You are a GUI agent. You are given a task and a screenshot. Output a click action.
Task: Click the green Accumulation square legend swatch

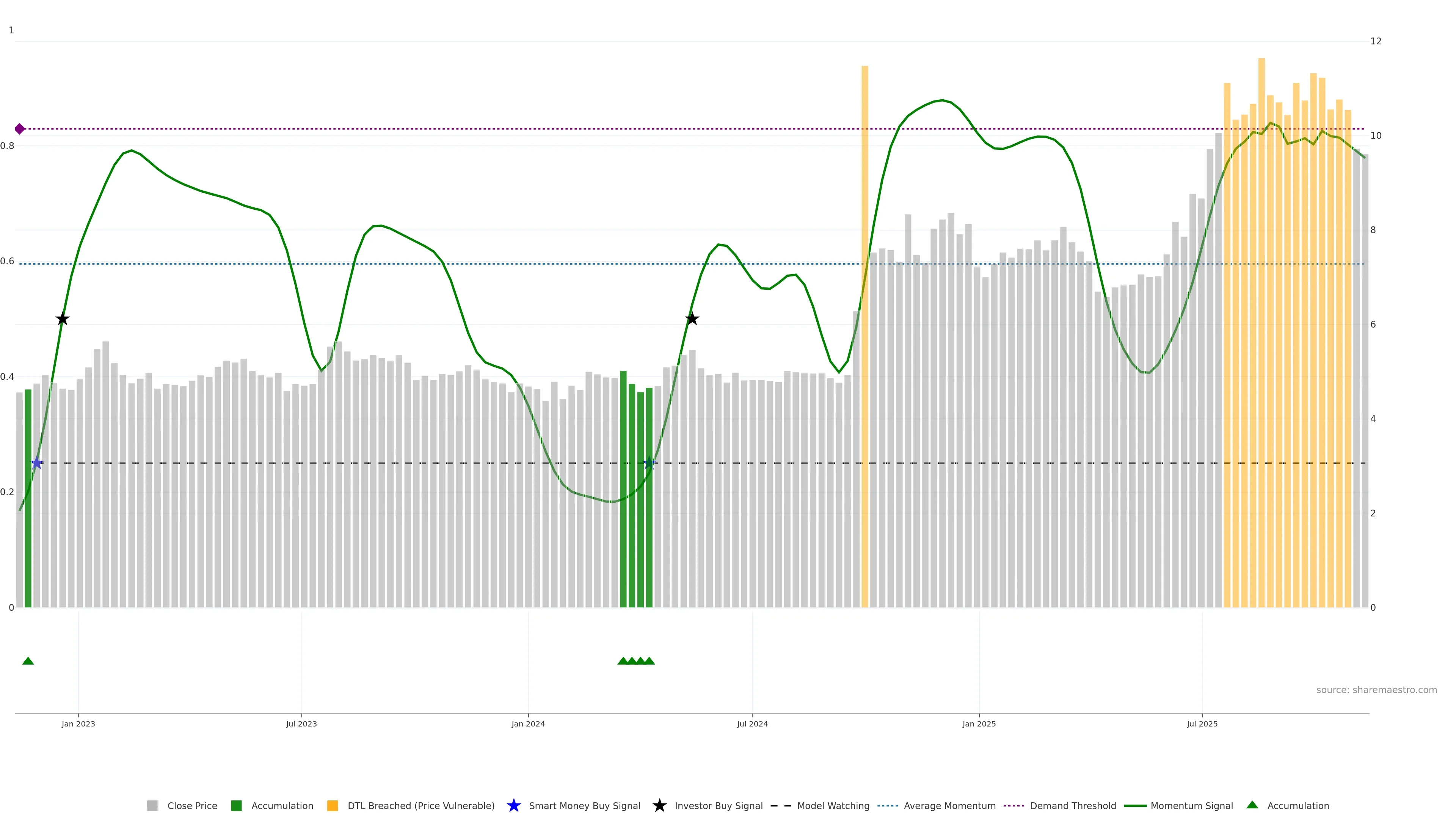click(x=236, y=806)
